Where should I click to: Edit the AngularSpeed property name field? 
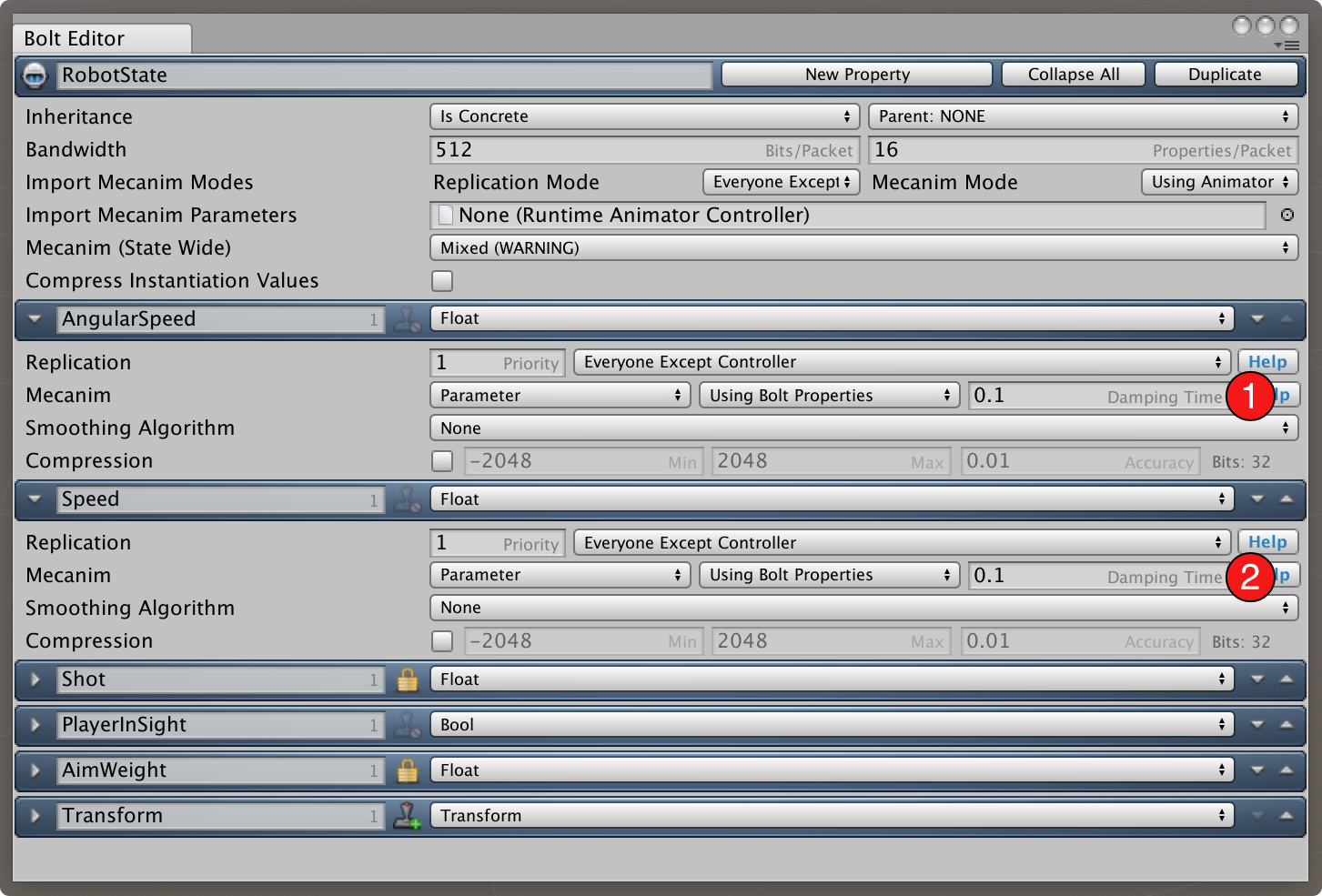point(220,319)
